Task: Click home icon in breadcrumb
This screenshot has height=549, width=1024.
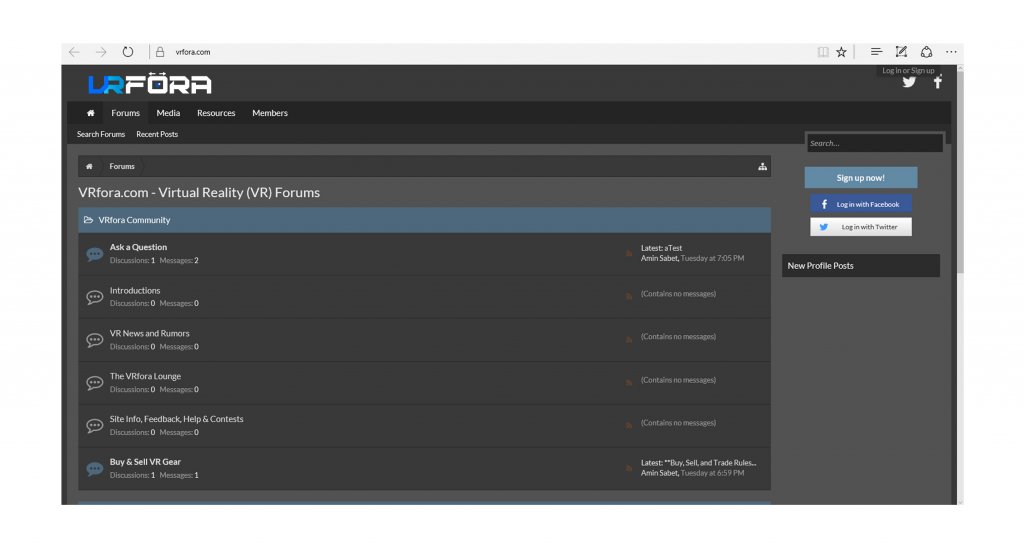Action: tap(89, 166)
